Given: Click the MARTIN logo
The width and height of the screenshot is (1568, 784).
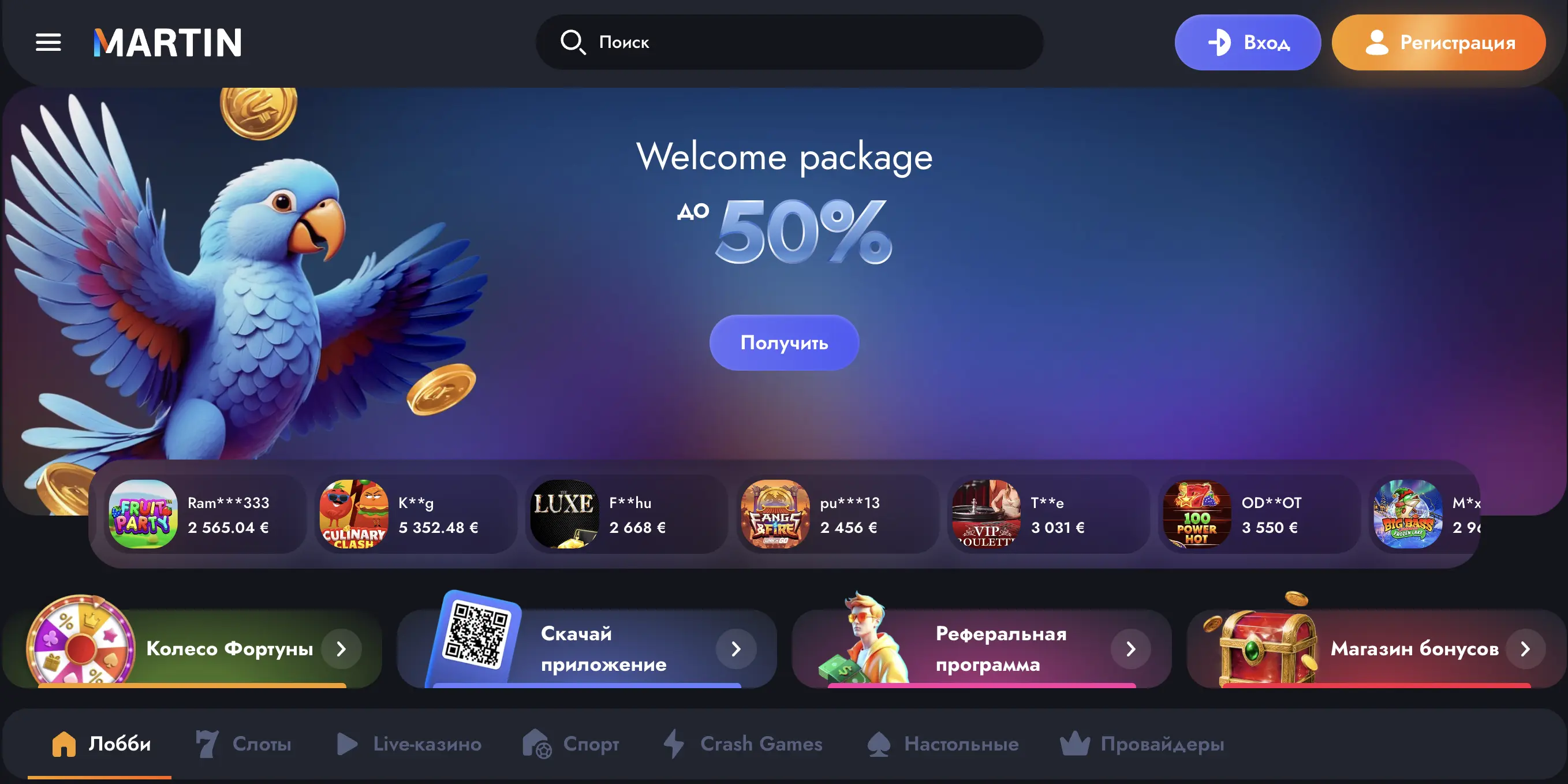Looking at the screenshot, I should [x=167, y=43].
